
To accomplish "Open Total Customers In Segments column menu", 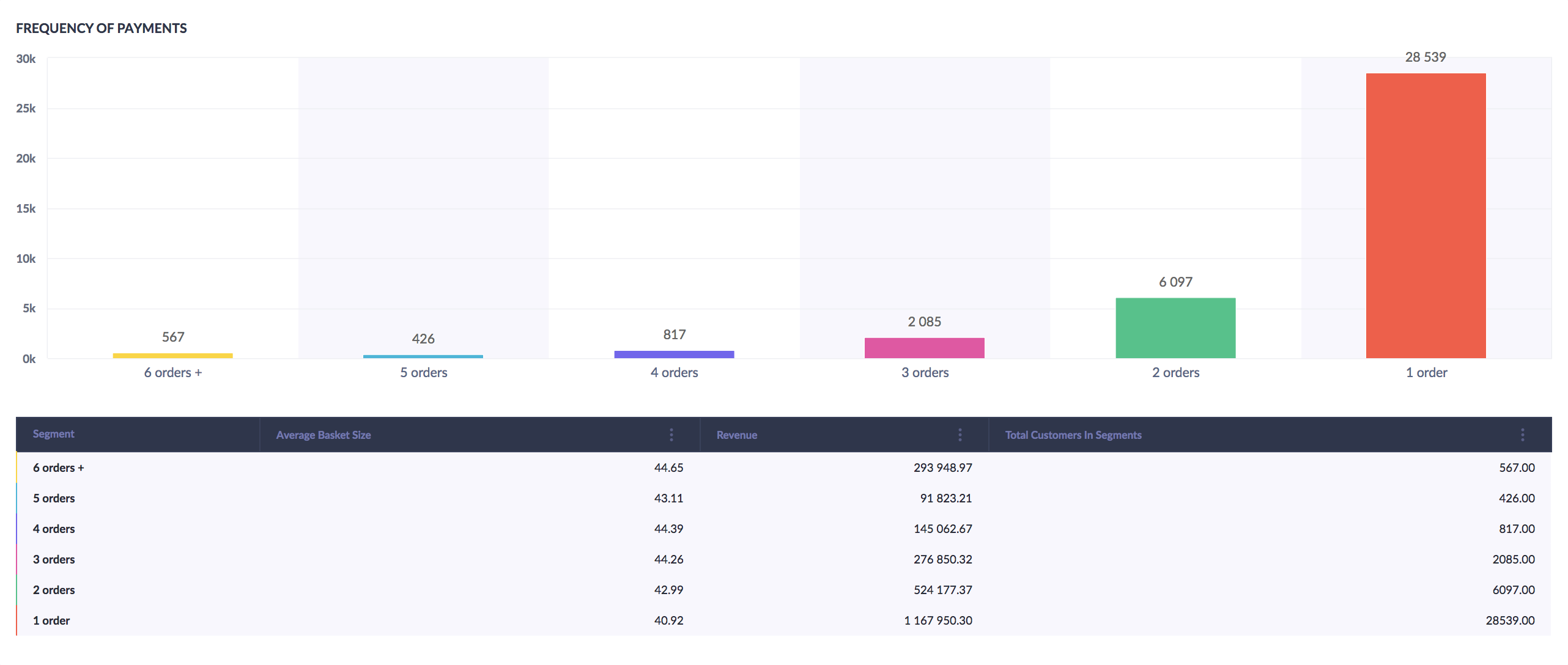I will [1522, 435].
